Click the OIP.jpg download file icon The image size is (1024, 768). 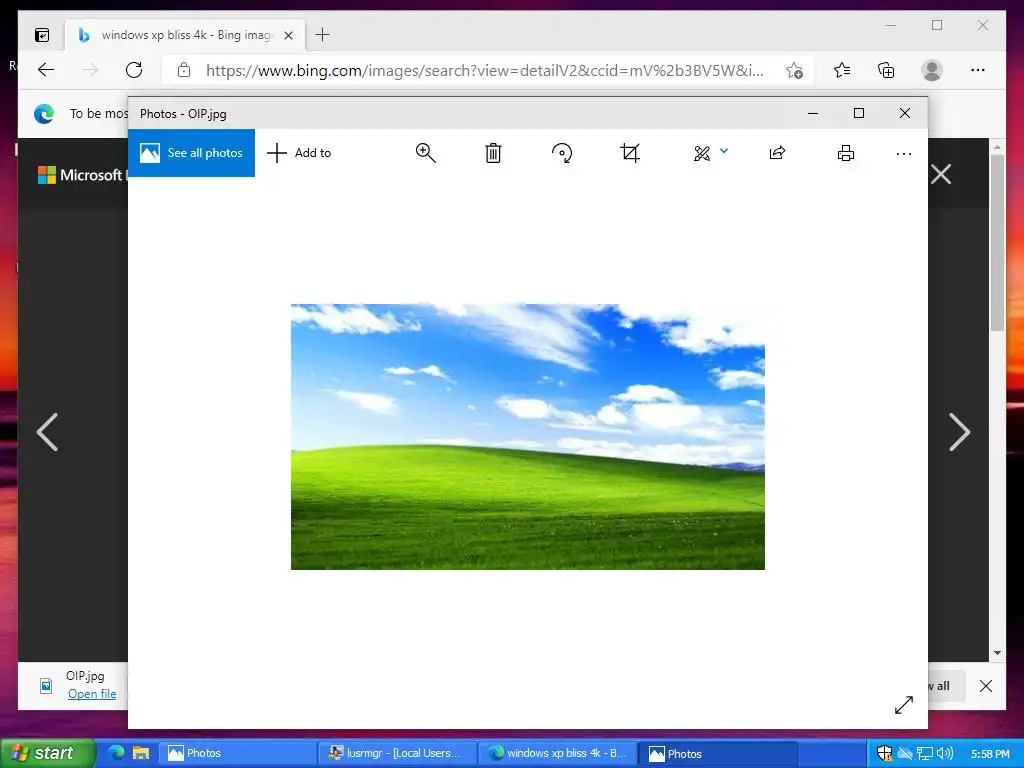coord(46,685)
